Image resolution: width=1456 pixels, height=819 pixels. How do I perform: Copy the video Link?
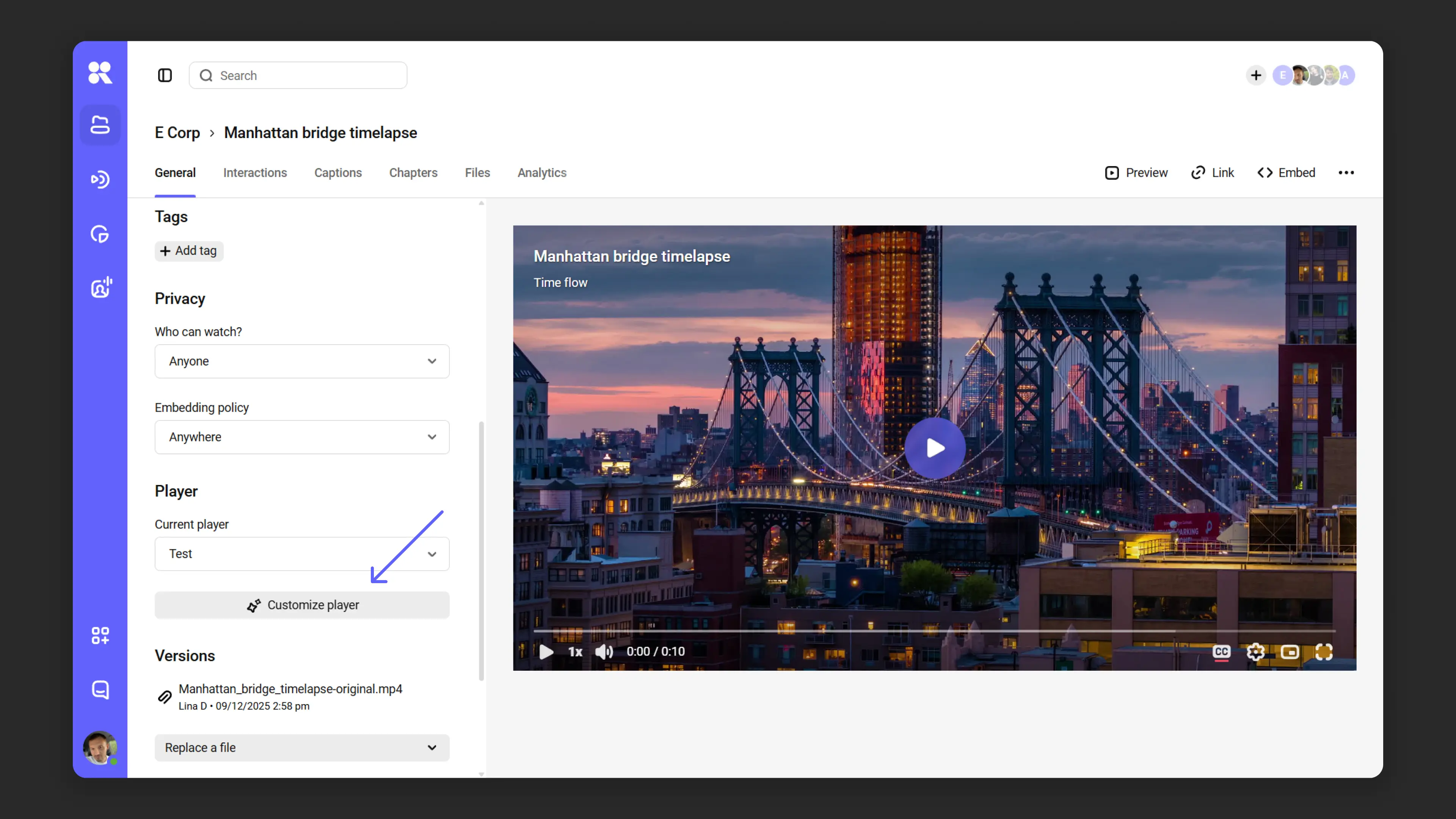click(x=1213, y=173)
